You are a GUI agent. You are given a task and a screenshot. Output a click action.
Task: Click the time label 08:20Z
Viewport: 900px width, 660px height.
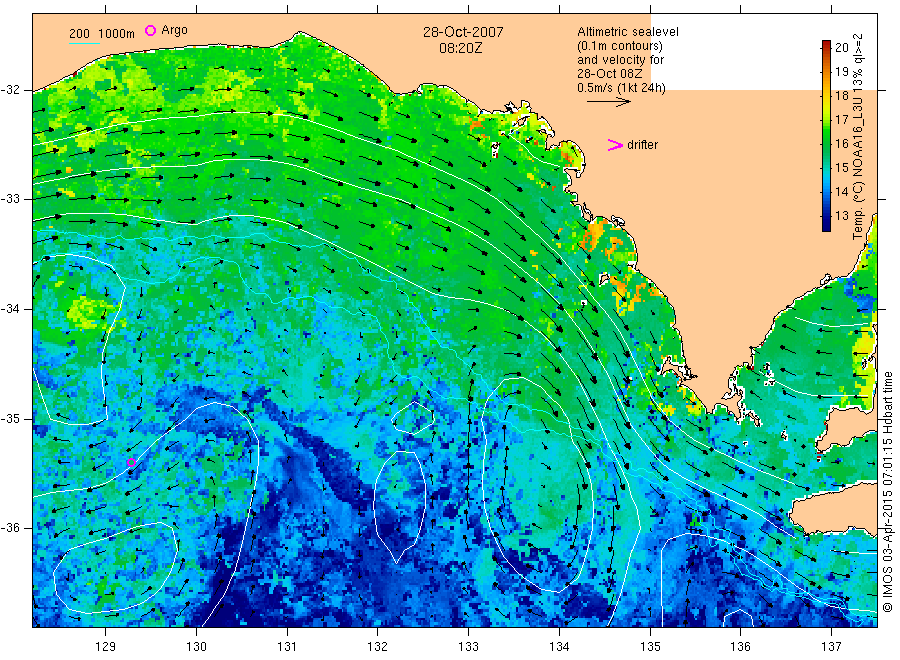pyautogui.click(x=460, y=48)
